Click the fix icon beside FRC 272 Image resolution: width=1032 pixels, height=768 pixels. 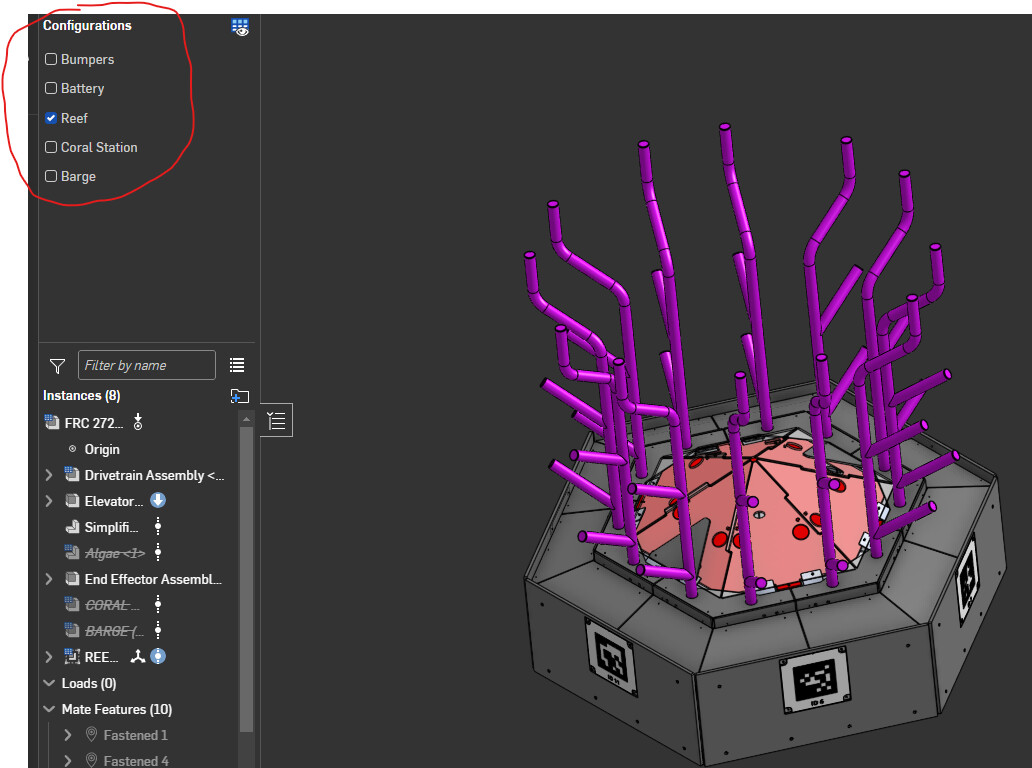(x=138, y=422)
